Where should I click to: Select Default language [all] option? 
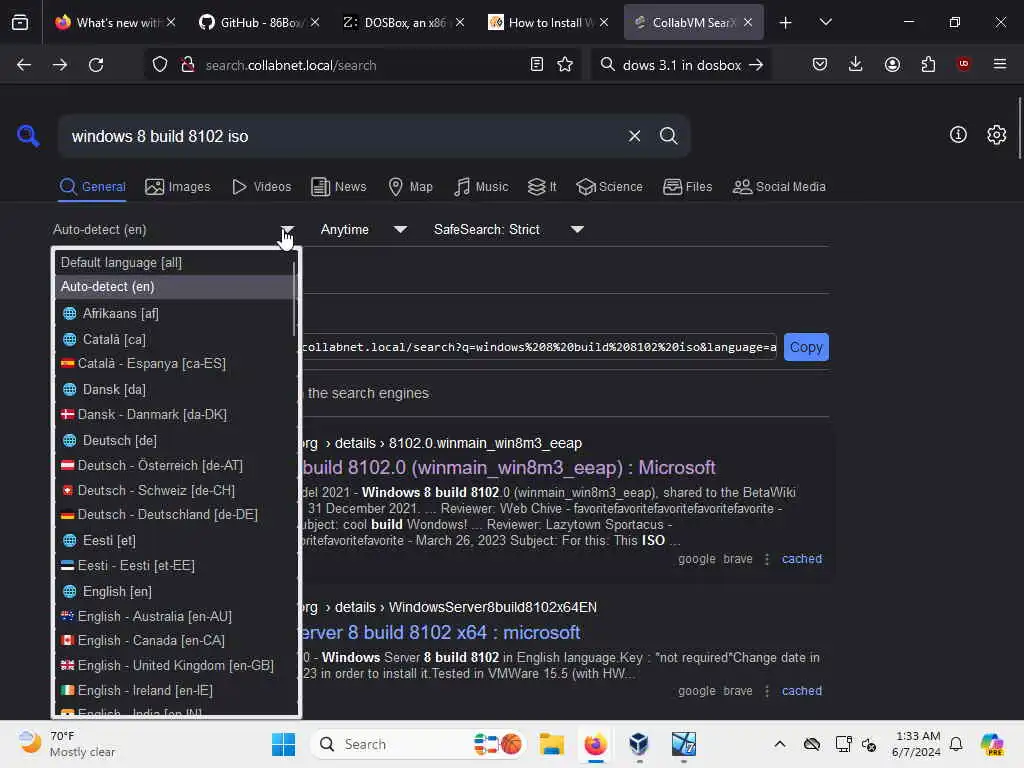click(175, 263)
